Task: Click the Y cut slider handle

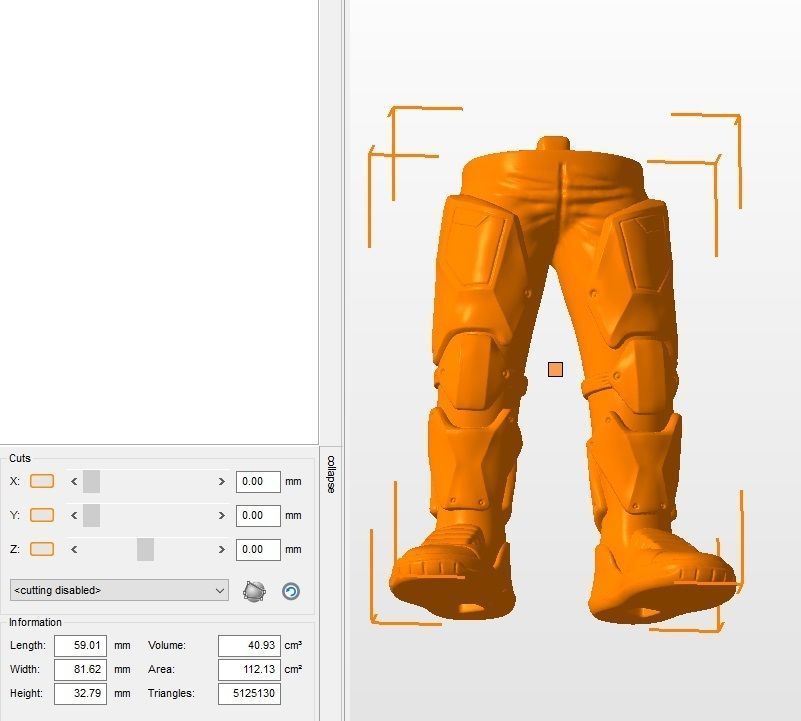Action: click(91, 515)
